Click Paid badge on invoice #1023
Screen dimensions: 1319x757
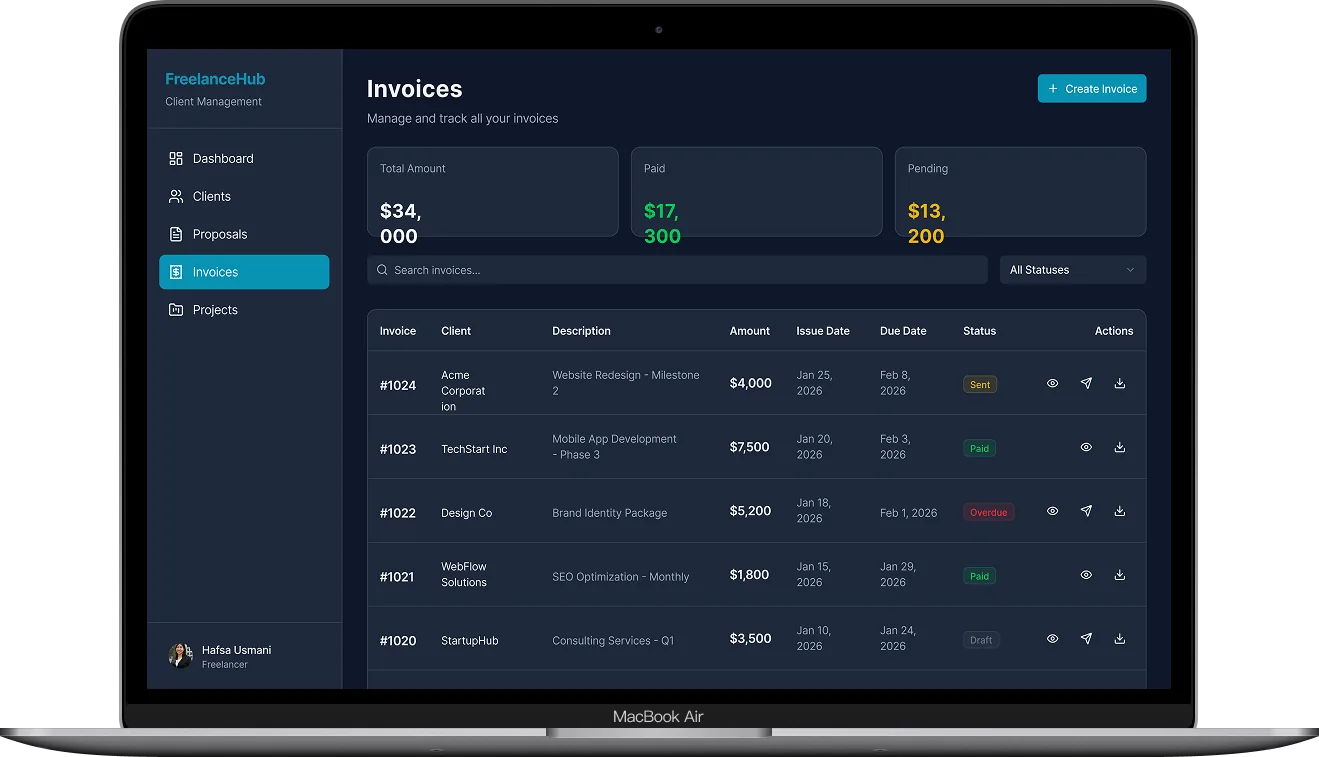click(979, 448)
